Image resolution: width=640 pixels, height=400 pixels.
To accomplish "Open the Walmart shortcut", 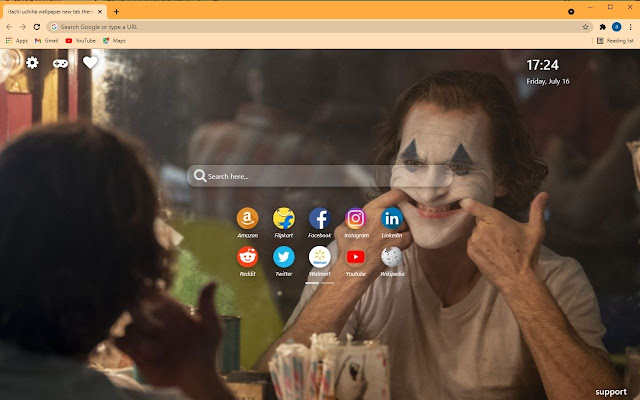I will coord(320,257).
